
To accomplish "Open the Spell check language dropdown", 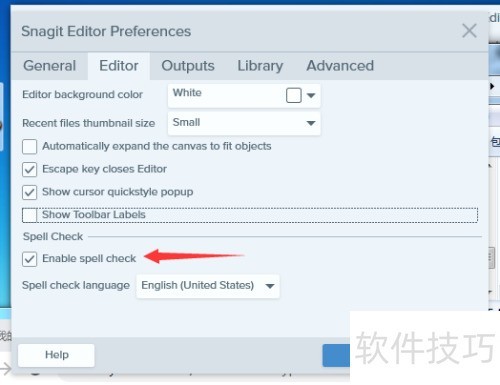I will (208, 286).
